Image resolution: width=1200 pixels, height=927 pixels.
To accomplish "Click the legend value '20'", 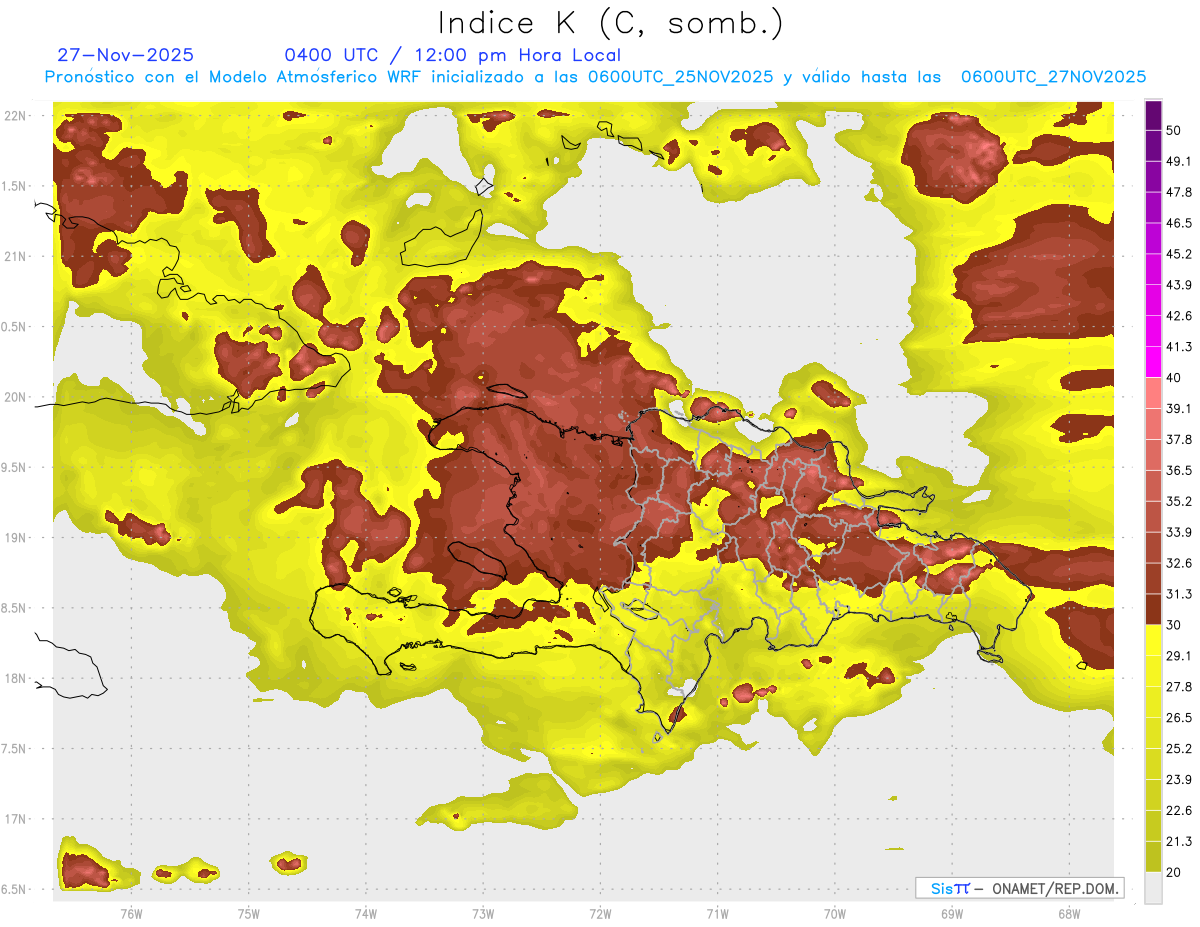I will (1175, 873).
